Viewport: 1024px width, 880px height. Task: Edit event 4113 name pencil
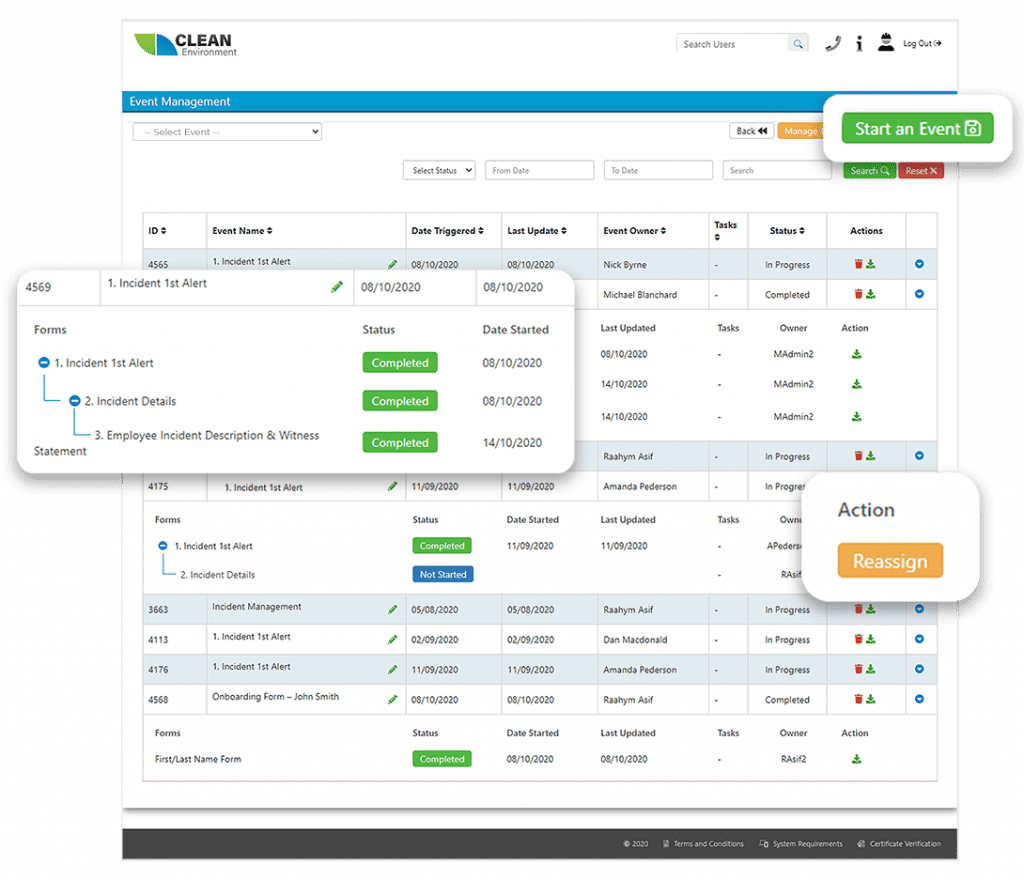392,639
